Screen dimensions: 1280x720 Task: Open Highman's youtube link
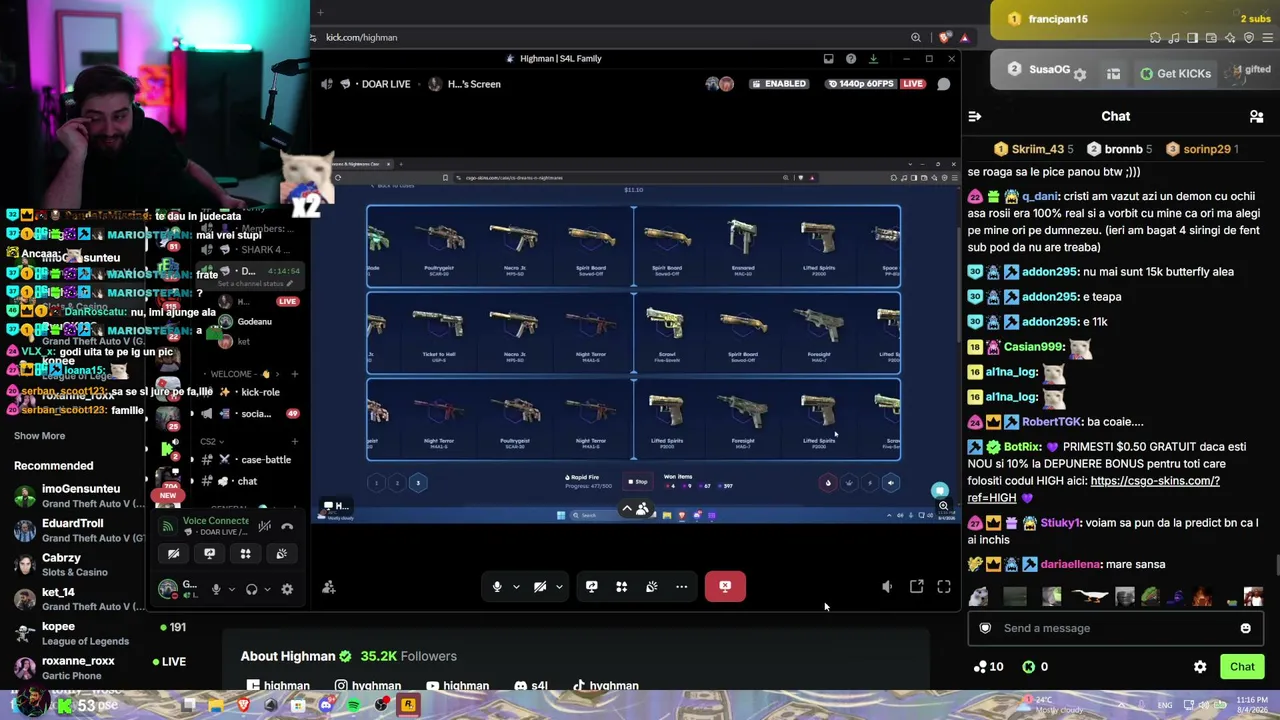[x=457, y=686]
